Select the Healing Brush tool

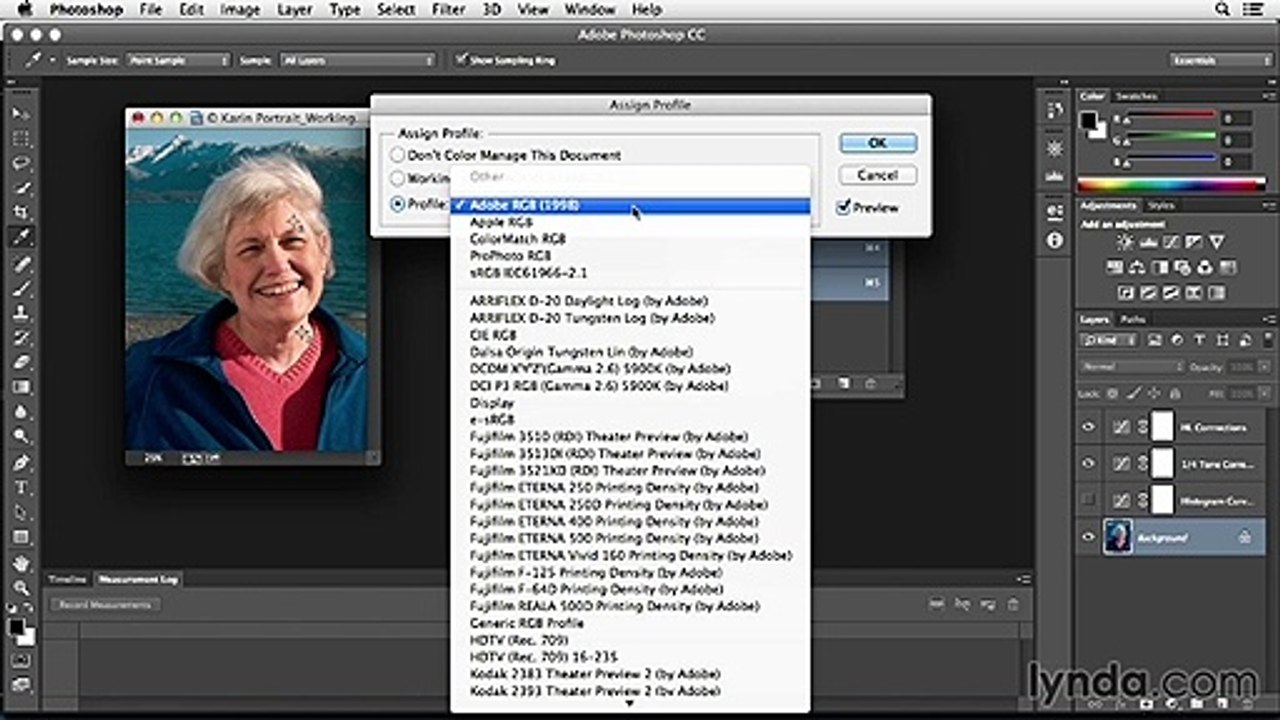click(x=21, y=263)
